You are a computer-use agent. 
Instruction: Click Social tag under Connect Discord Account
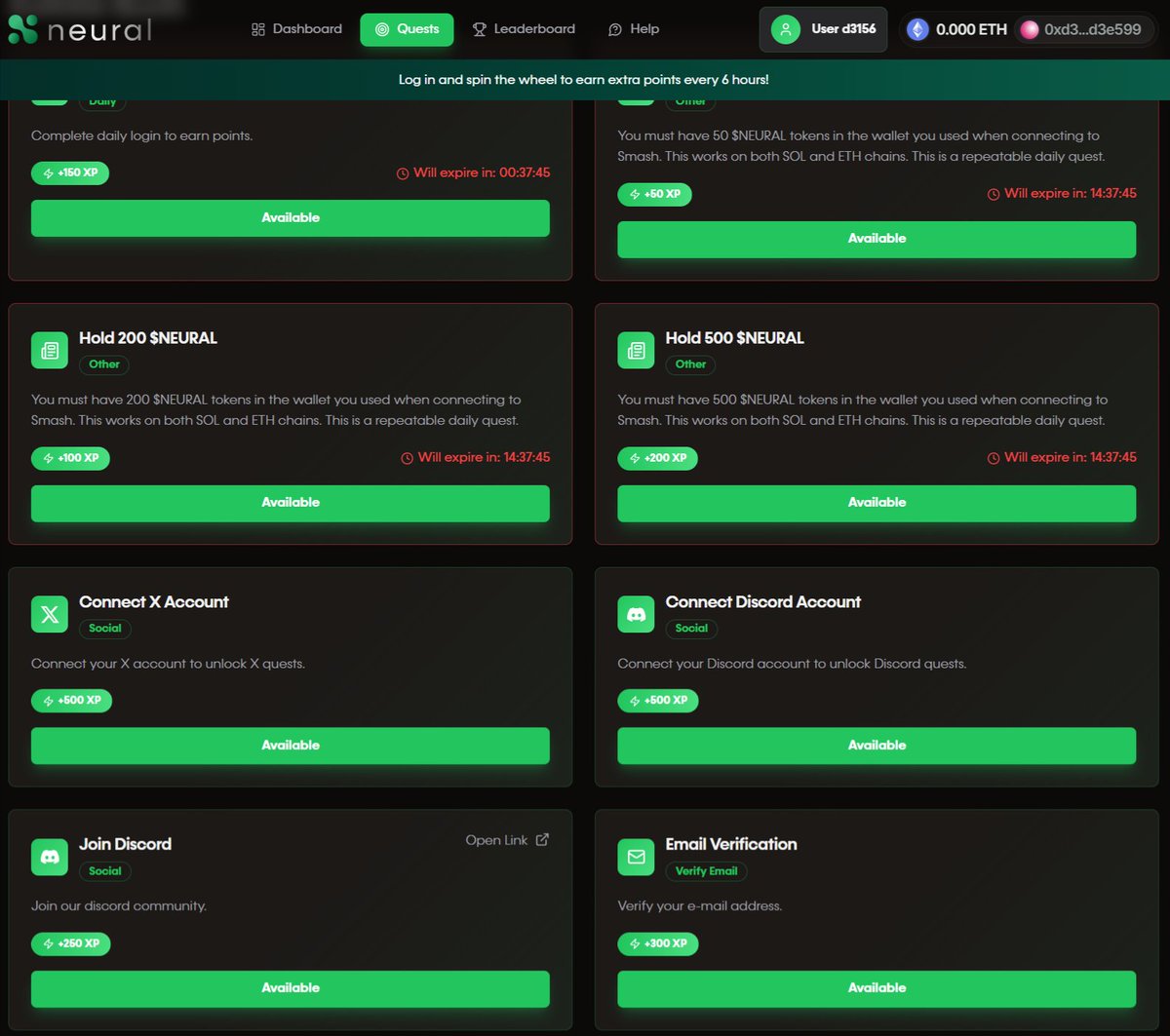coord(691,629)
